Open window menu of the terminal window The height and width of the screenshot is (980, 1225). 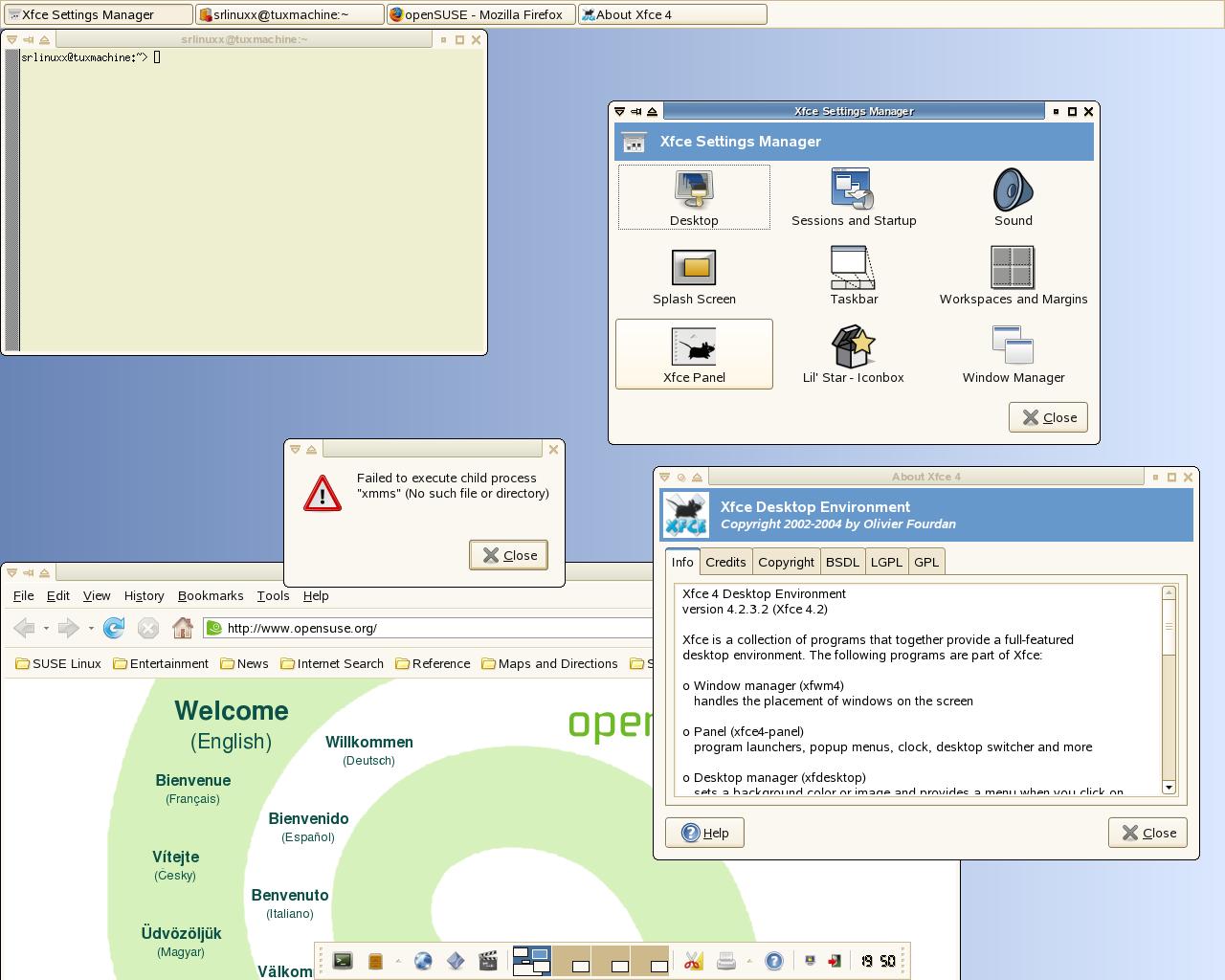point(11,39)
